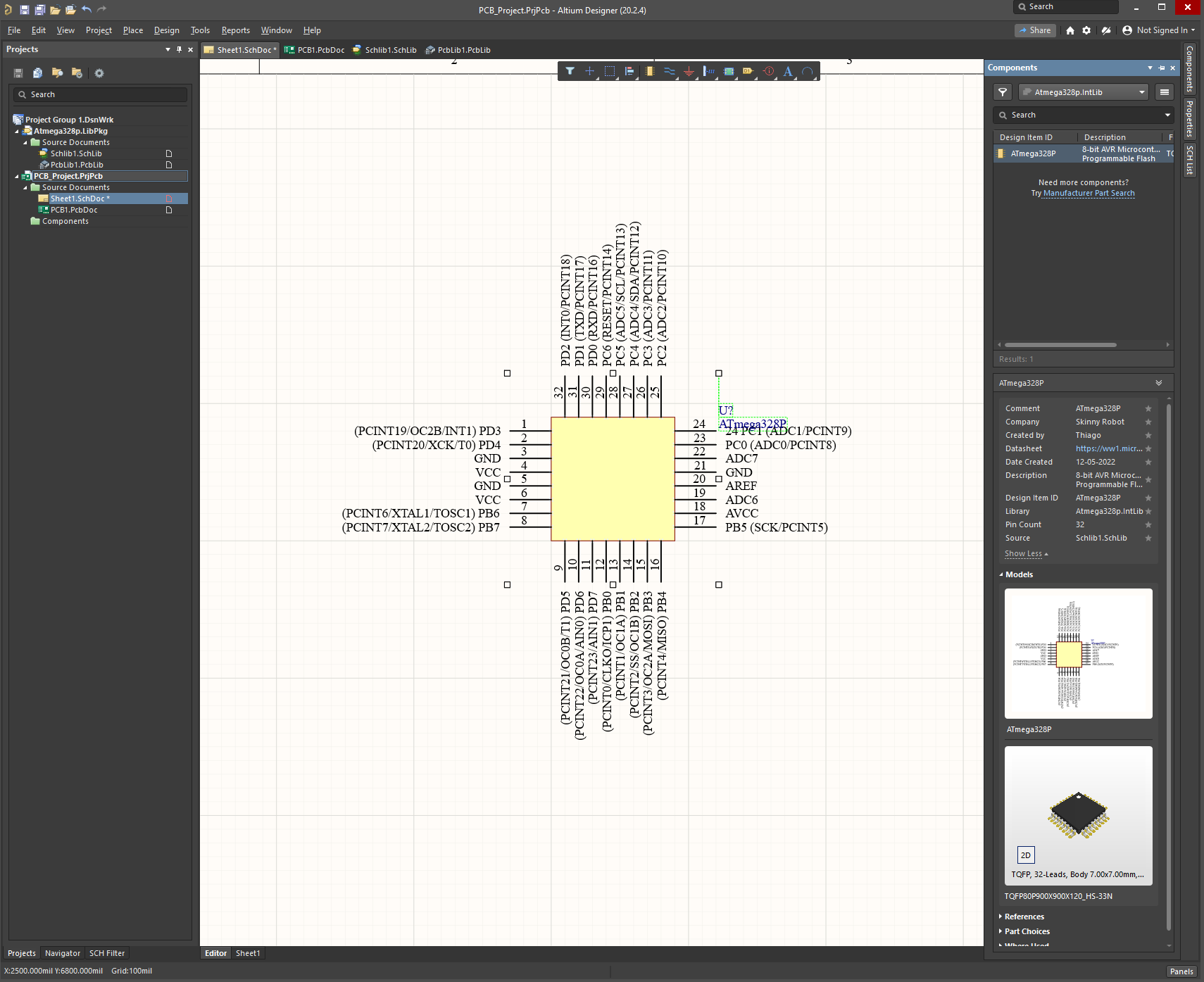
Task: Switch to the Schlib1.SchLib tab
Action: coord(384,50)
